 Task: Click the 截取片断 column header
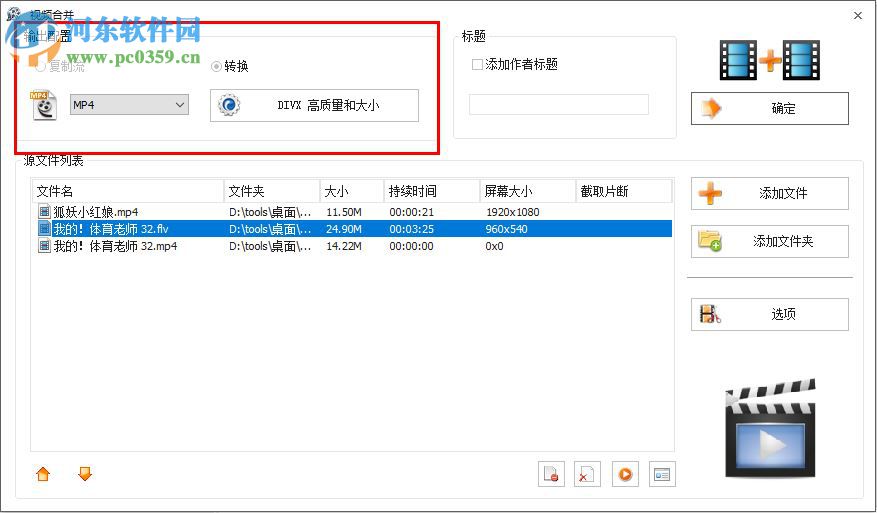624,191
